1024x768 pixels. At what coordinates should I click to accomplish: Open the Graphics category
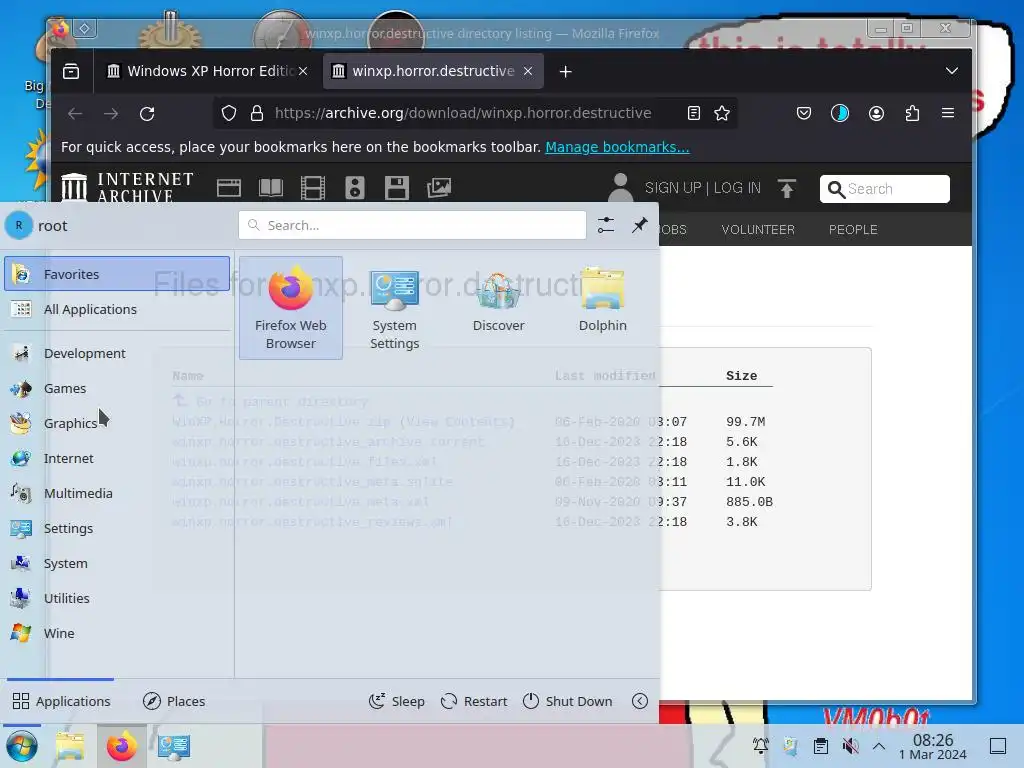tap(117, 423)
